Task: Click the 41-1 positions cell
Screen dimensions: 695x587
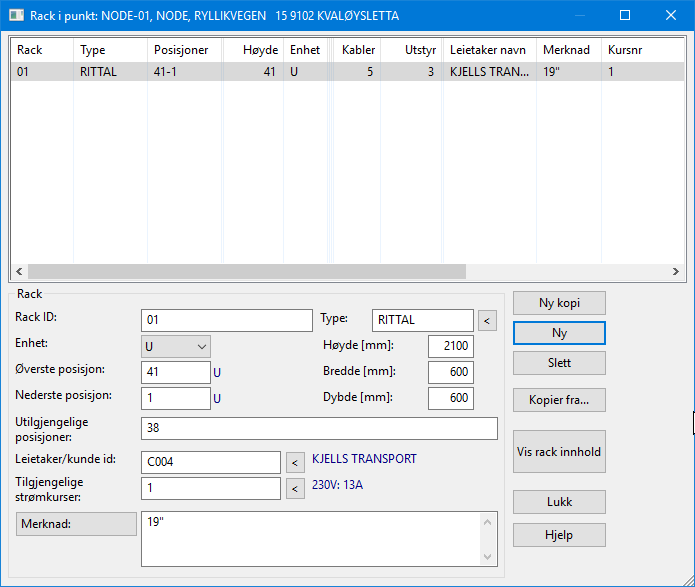Action: point(184,72)
